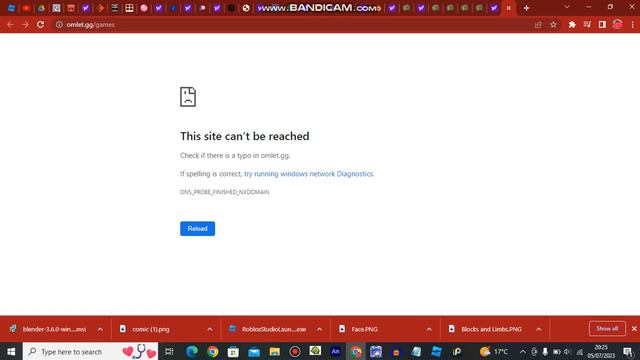Image resolution: width=640 pixels, height=360 pixels.
Task: Switch to the Google Drive tab
Action: click(41, 8)
